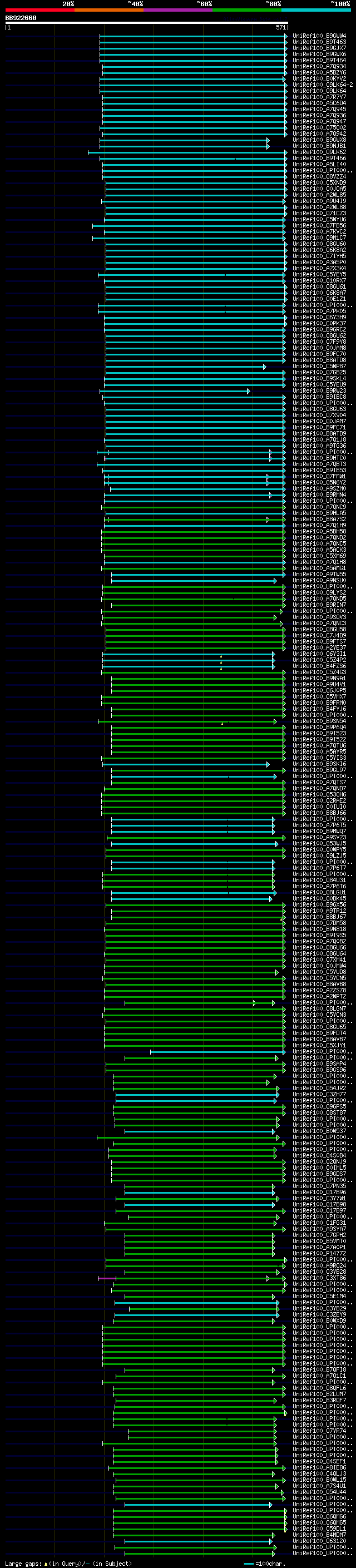Select the UniRef100_A9U4I9 label
356x1568 pixels.
pyautogui.click(x=319, y=201)
